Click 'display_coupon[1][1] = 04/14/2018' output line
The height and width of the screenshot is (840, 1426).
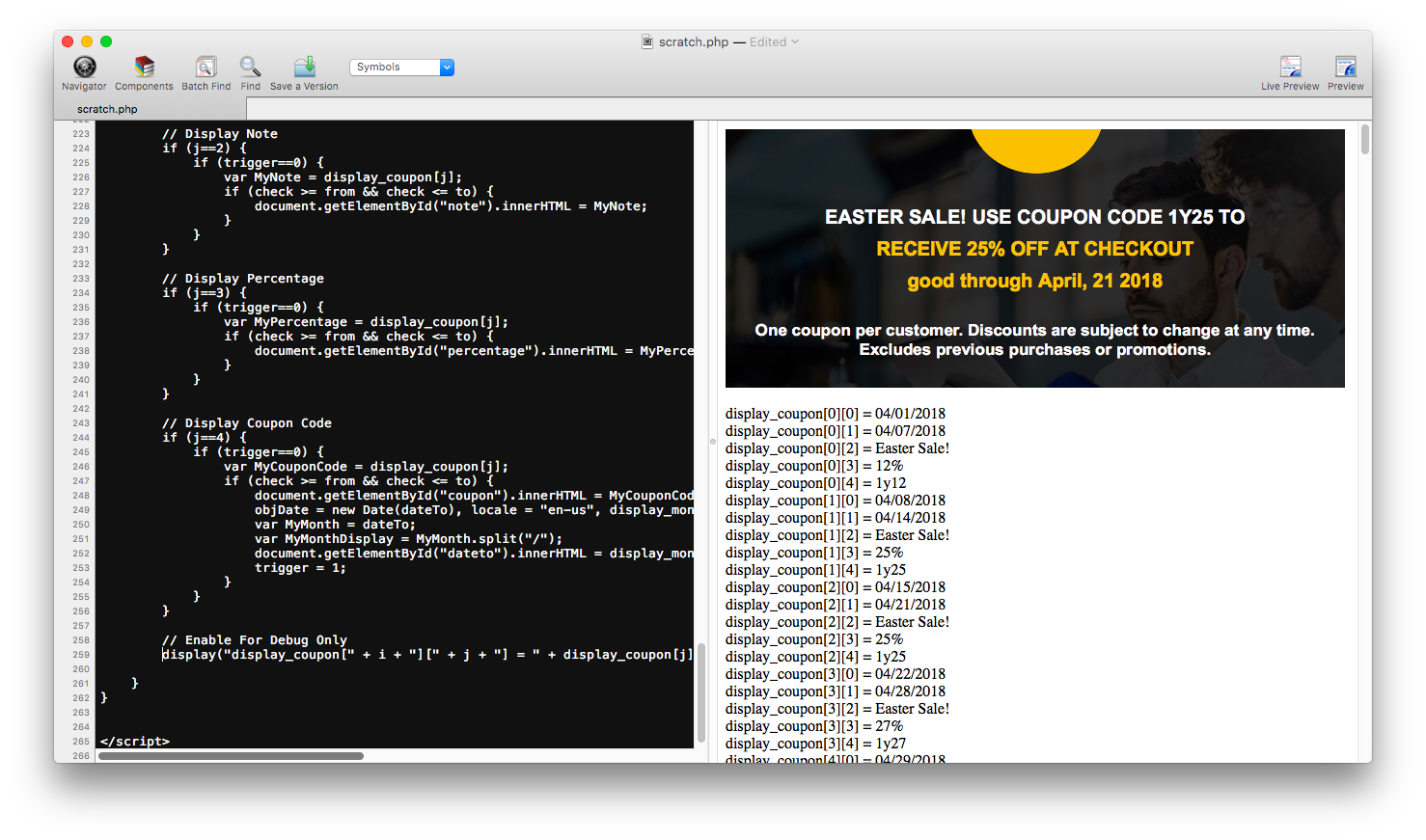point(836,518)
